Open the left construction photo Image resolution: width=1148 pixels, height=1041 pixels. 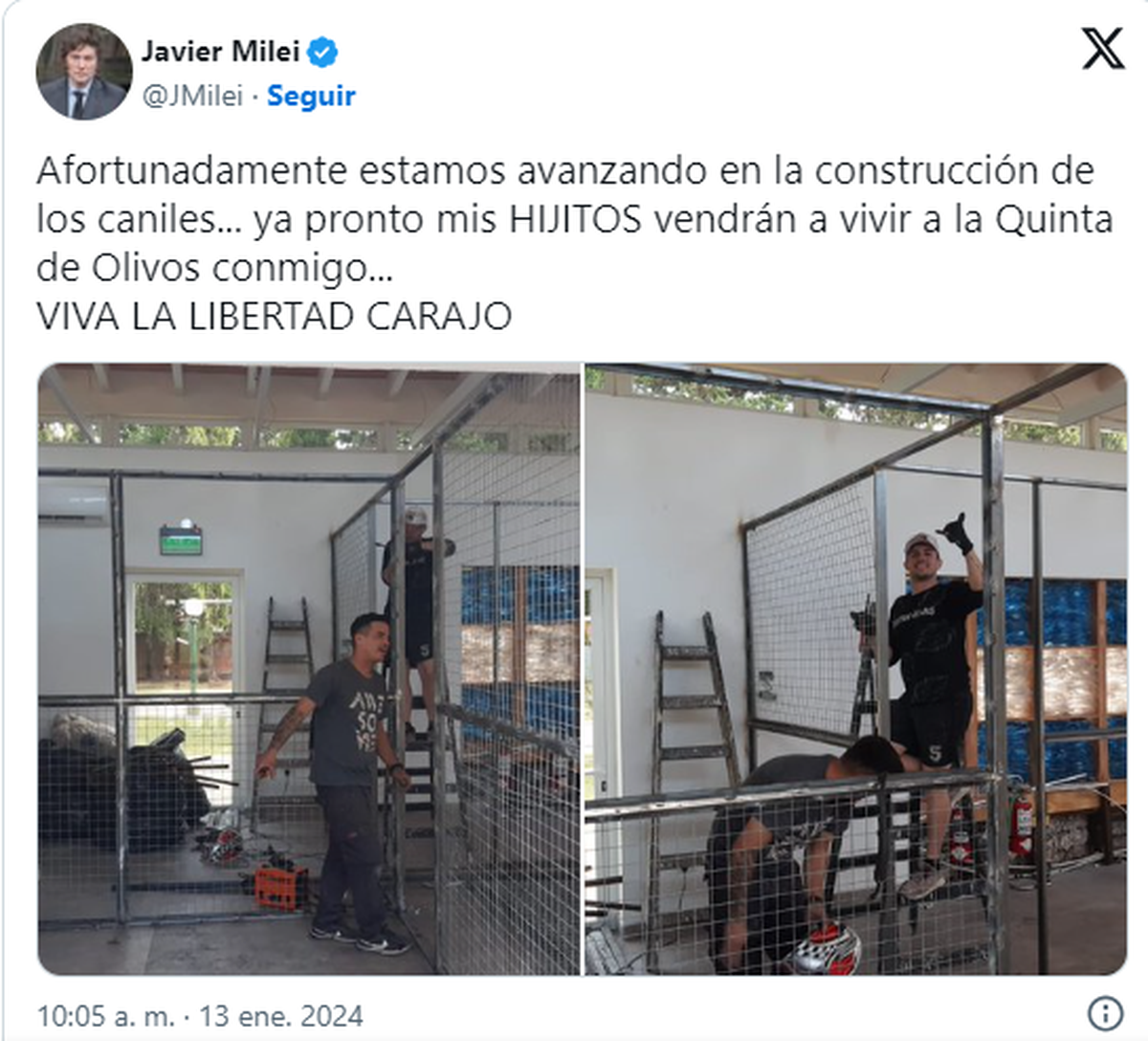309,669
